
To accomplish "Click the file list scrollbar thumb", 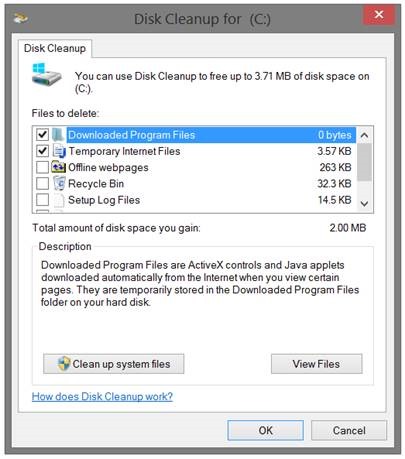I will point(364,162).
